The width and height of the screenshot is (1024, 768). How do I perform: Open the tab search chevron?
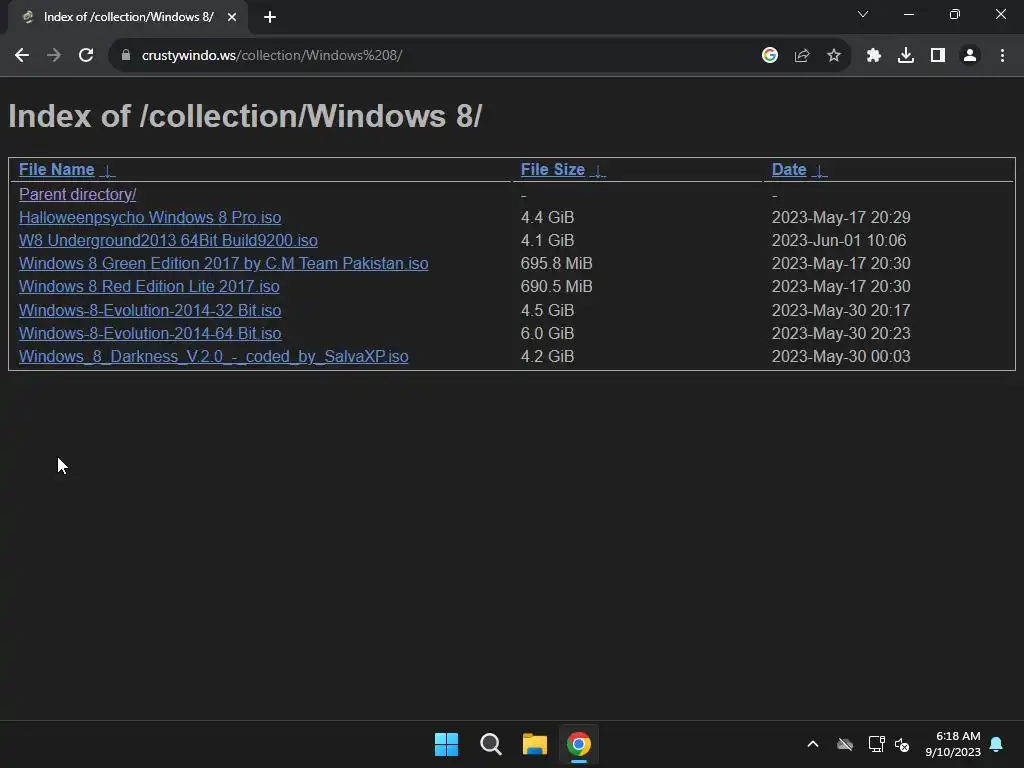pyautogui.click(x=863, y=14)
